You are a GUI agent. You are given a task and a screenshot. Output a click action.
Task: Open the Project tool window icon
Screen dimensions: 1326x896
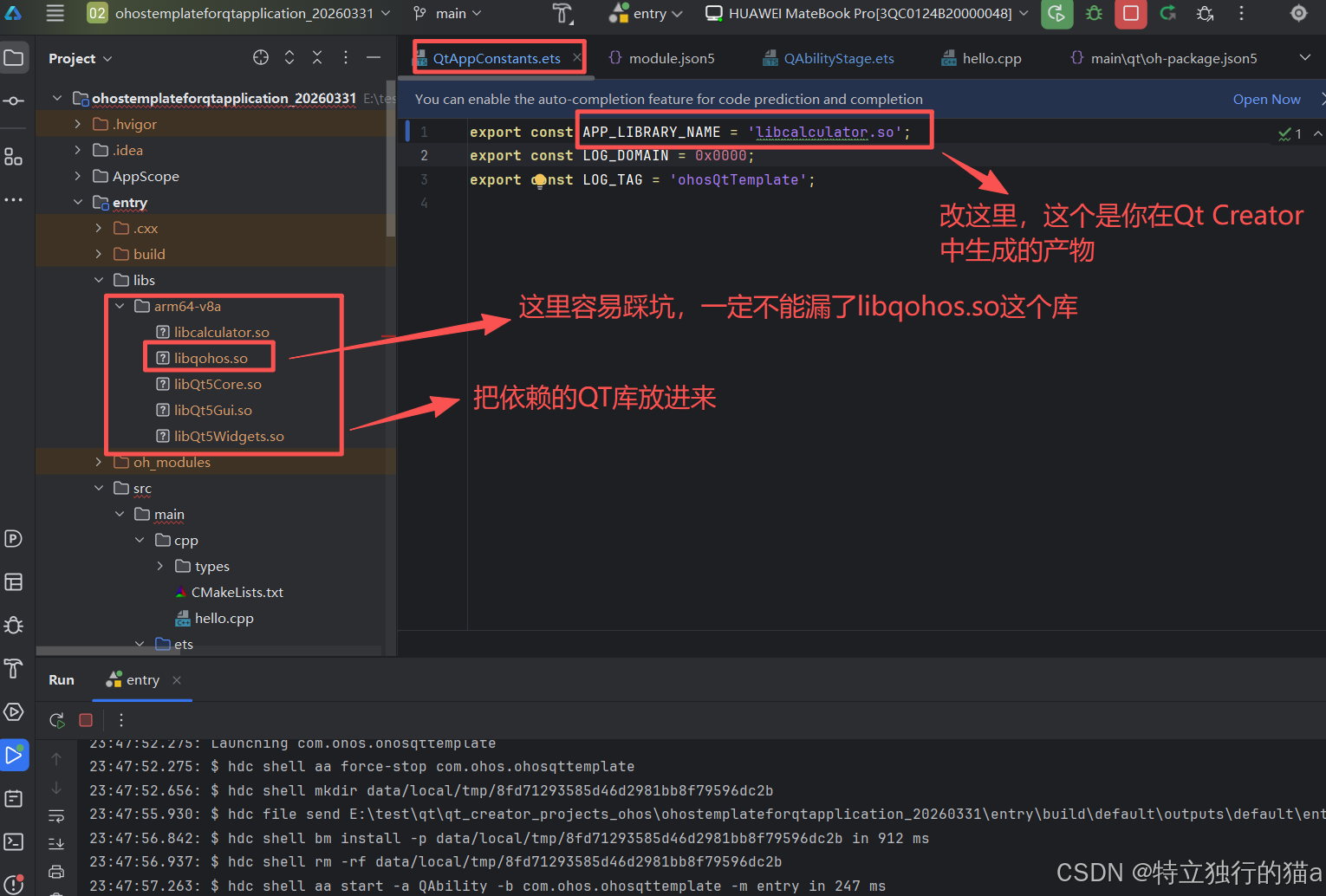click(14, 58)
